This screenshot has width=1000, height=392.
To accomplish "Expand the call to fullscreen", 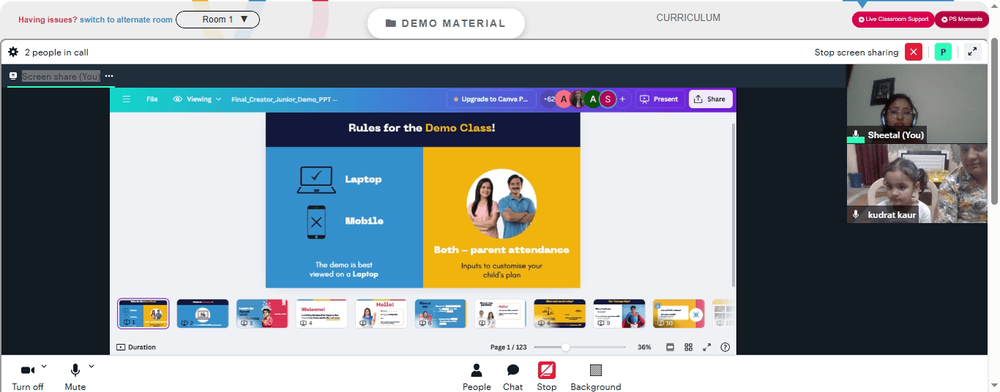I will pos(972,52).
